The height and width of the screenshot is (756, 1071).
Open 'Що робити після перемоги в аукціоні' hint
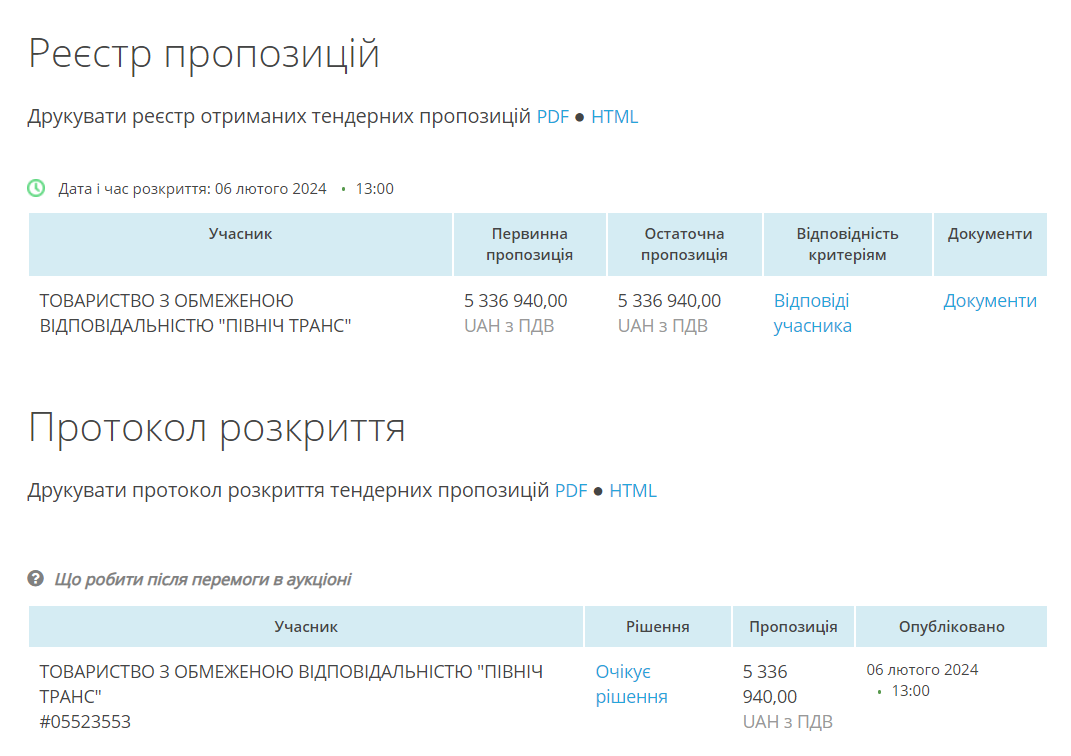coord(203,579)
